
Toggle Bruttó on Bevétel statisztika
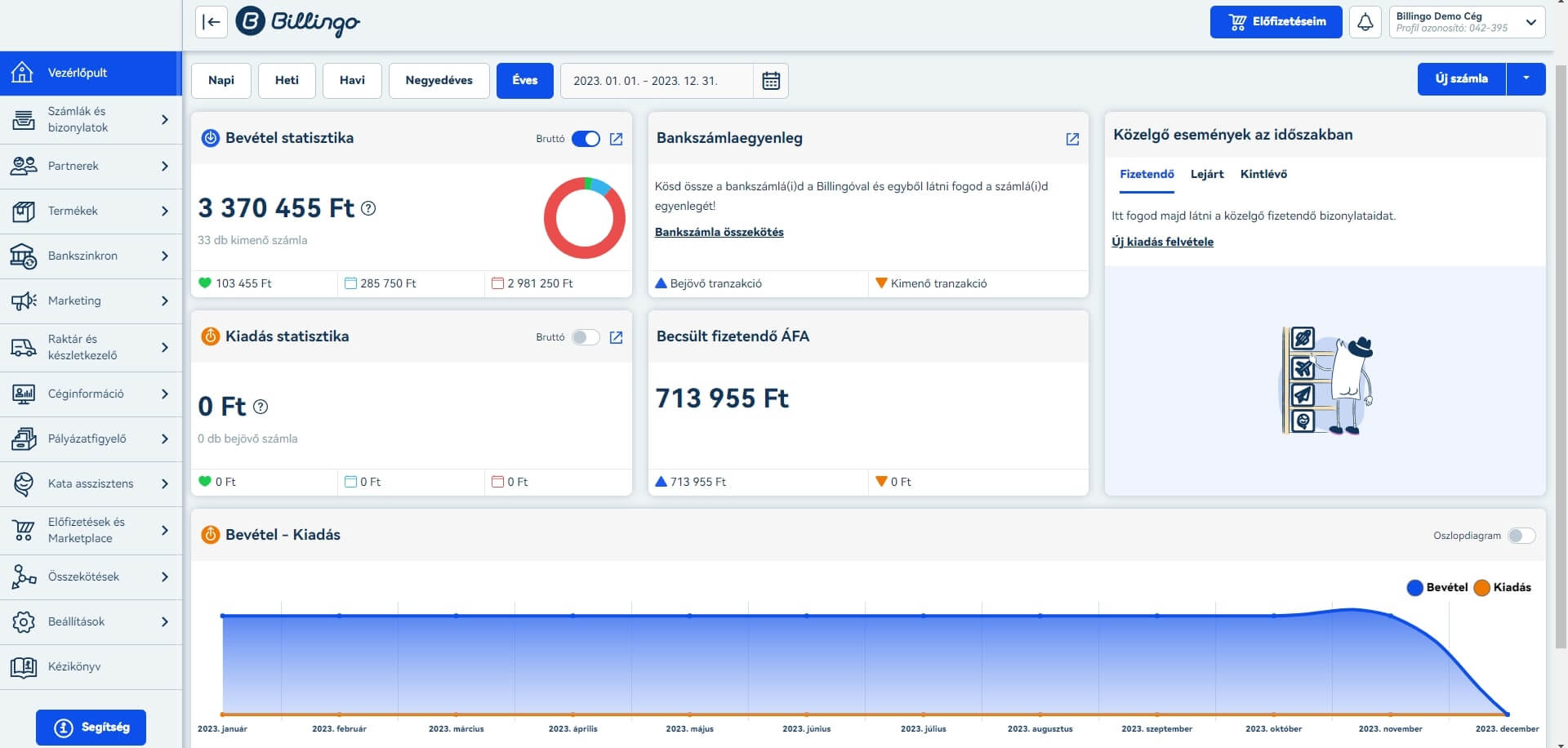(x=586, y=139)
